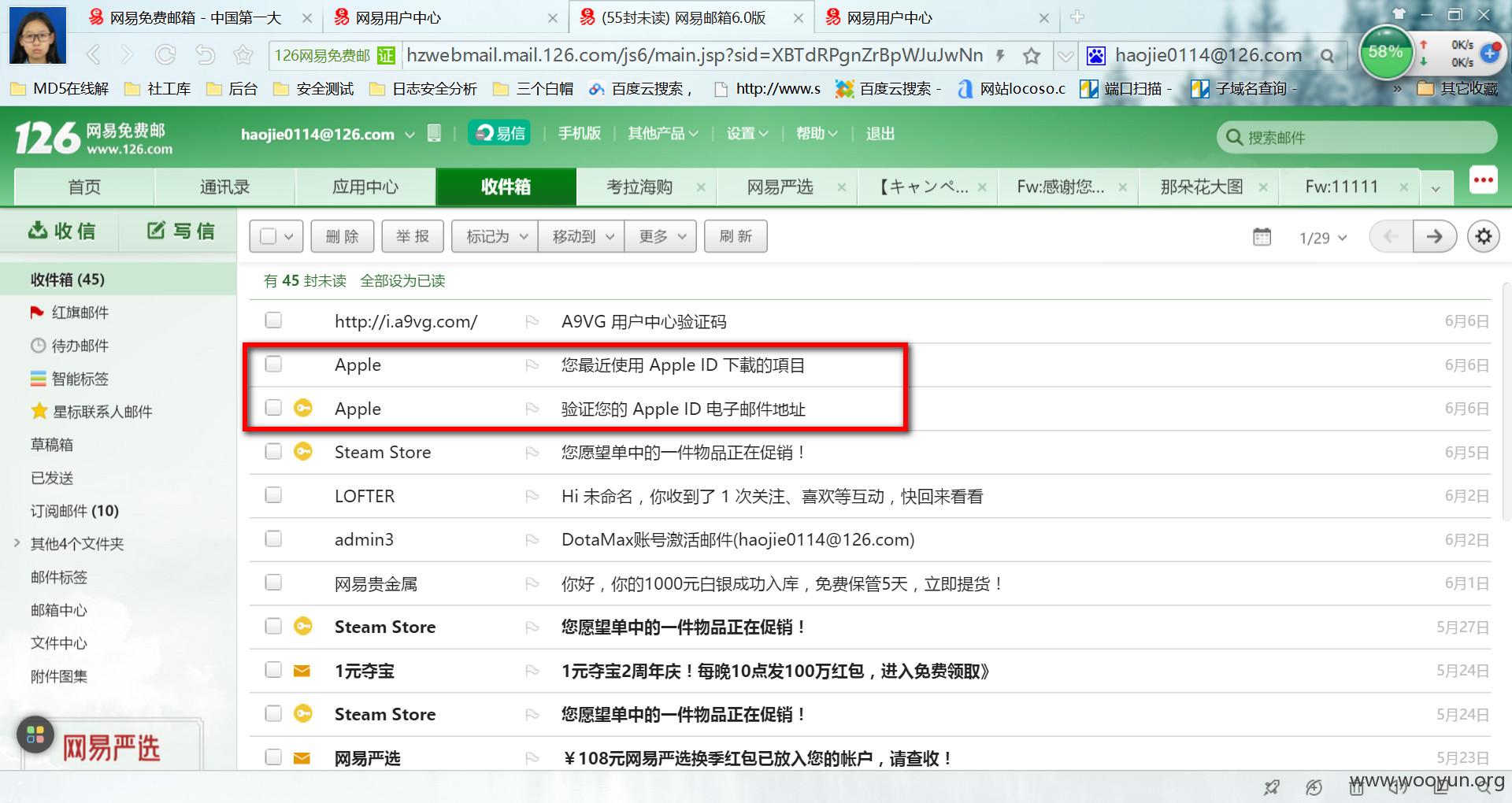Click envelope icon on 1元夺宝 email

[x=302, y=671]
